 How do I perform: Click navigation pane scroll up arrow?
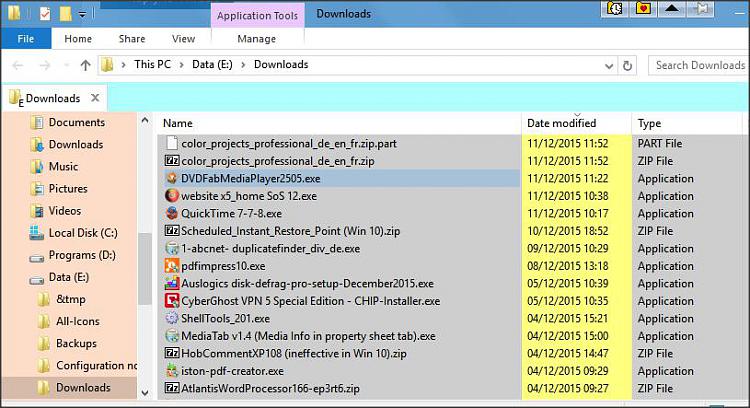pos(145,121)
